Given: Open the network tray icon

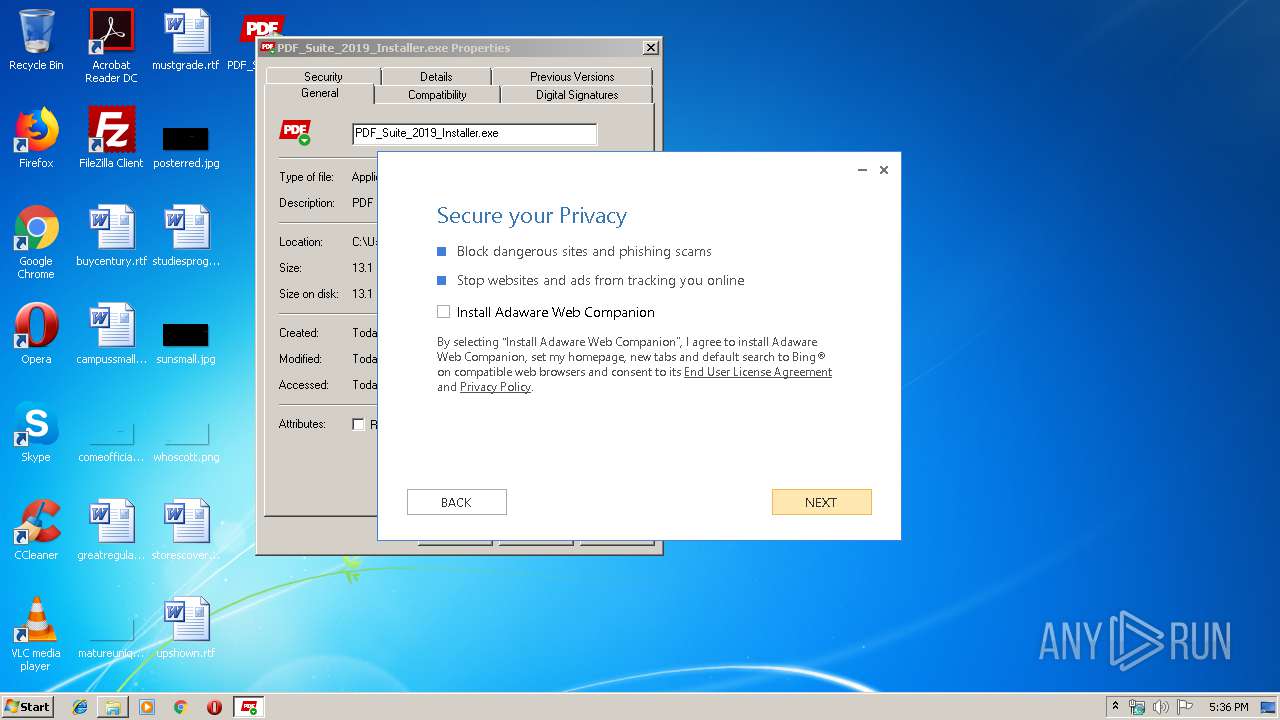Looking at the screenshot, I should tap(1137, 707).
